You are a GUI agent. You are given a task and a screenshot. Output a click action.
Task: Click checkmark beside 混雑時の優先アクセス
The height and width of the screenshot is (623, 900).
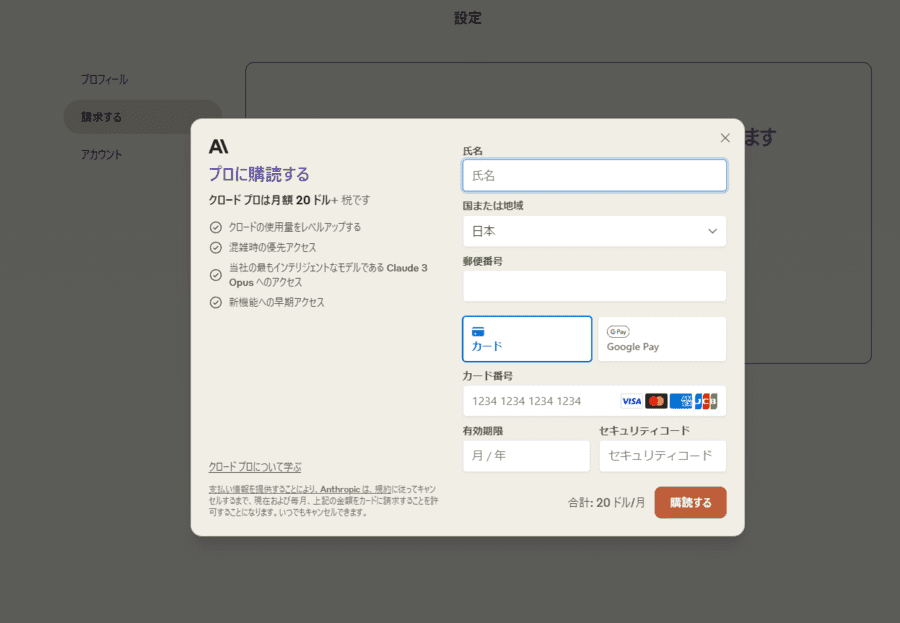(215, 247)
